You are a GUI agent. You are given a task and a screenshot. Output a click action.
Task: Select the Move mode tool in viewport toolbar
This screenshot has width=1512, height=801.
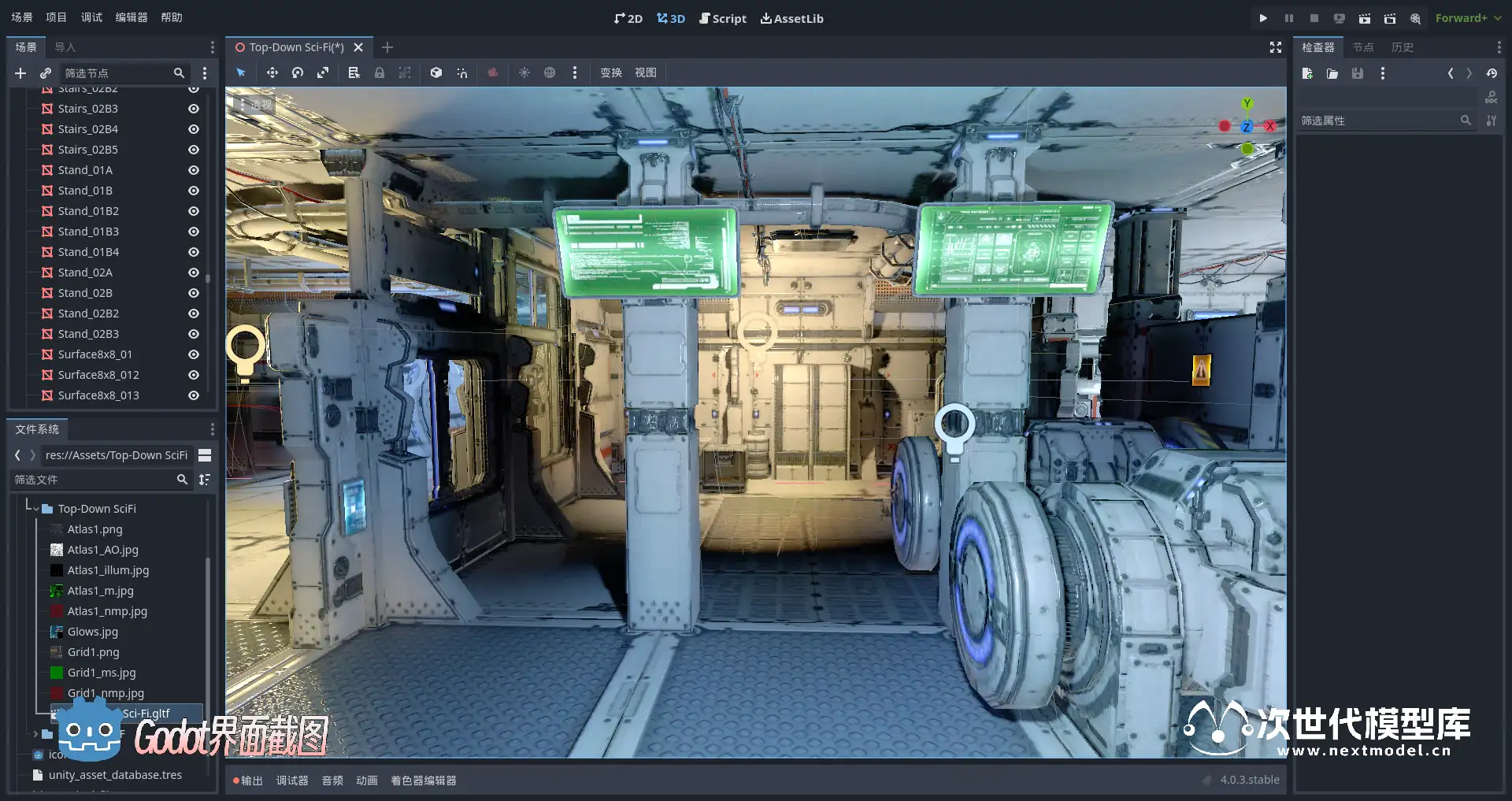pos(272,72)
